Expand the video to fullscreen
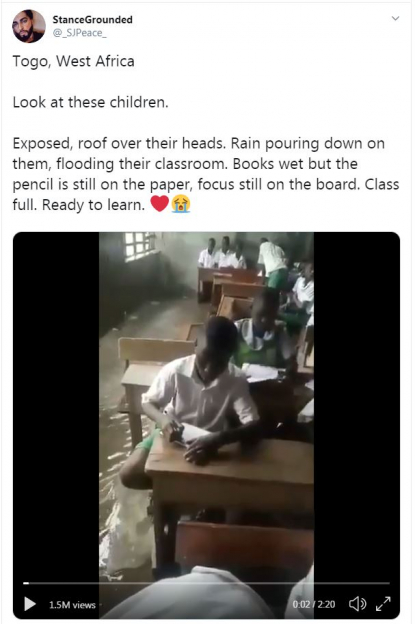 coord(383,604)
